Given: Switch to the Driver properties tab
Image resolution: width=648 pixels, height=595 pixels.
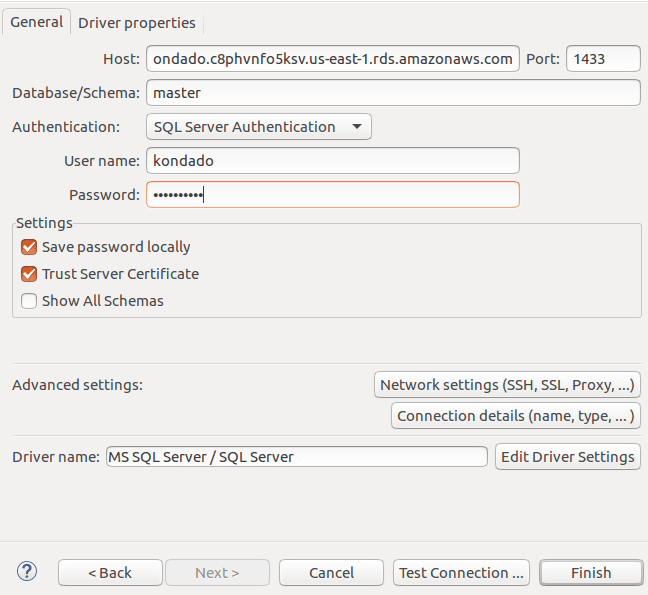Looking at the screenshot, I should (x=137, y=23).
